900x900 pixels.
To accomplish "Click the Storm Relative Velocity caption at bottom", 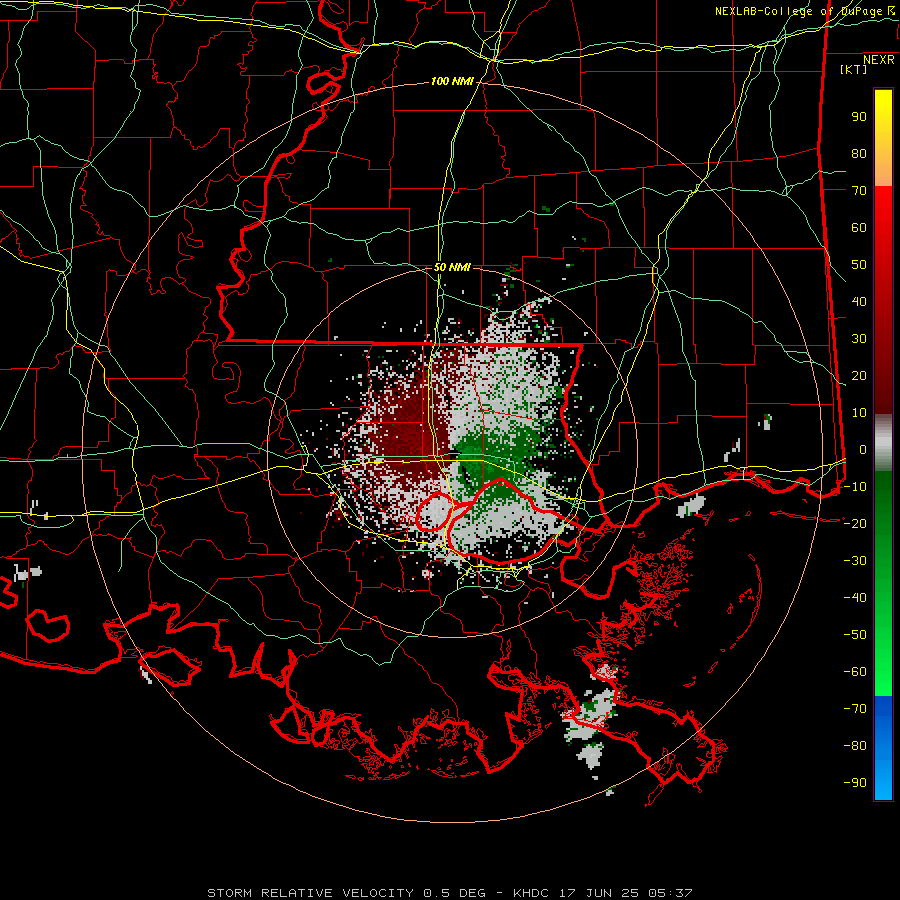I will (x=449, y=893).
